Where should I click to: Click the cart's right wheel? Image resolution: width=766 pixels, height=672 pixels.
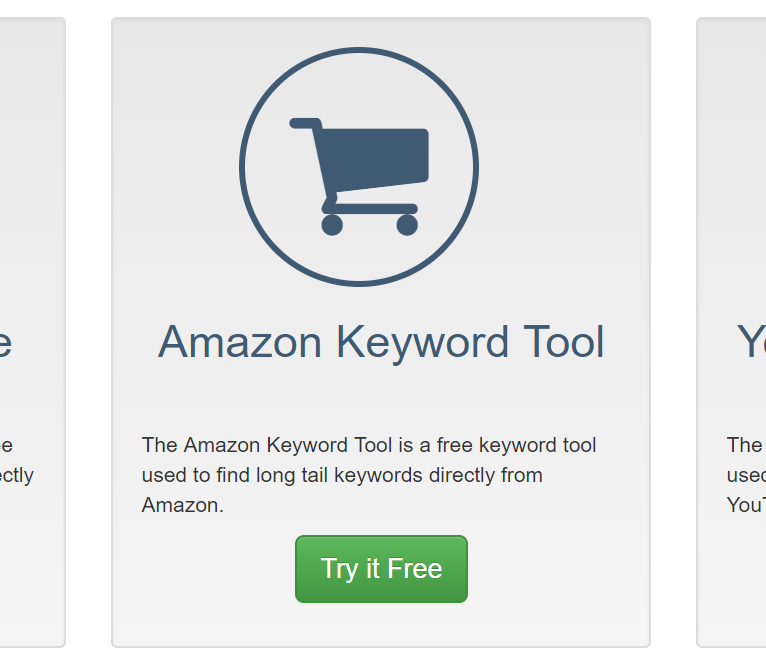tap(407, 225)
